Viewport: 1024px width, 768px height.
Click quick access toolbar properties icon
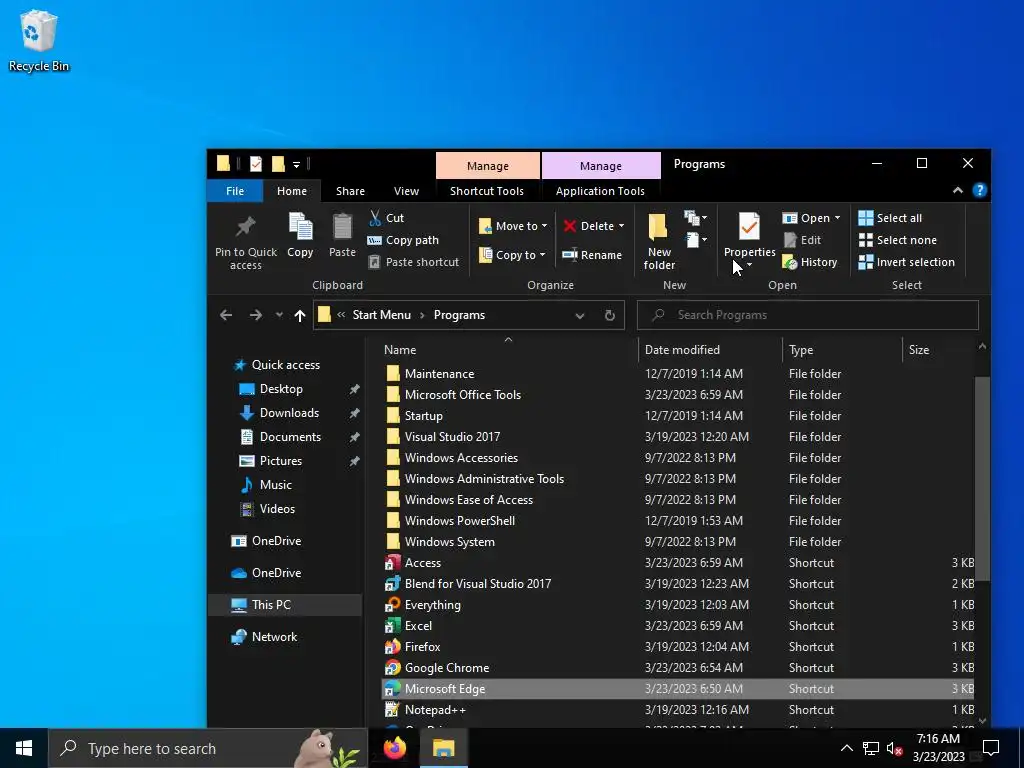click(255, 164)
